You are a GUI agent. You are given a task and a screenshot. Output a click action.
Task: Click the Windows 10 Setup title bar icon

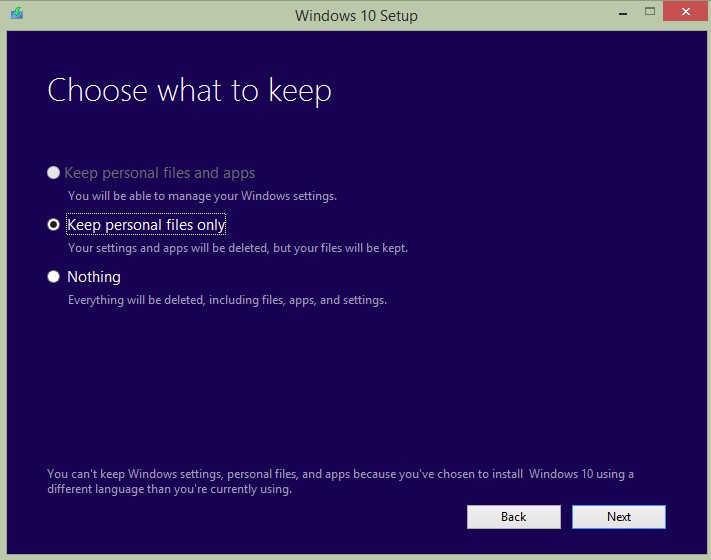point(16,14)
